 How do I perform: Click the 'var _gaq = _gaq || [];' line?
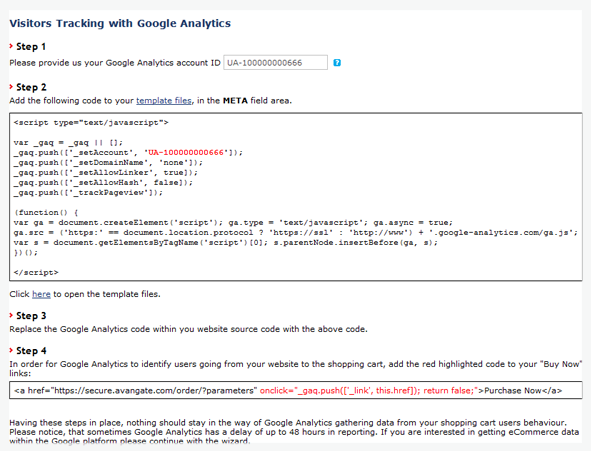pyautogui.click(x=68, y=143)
